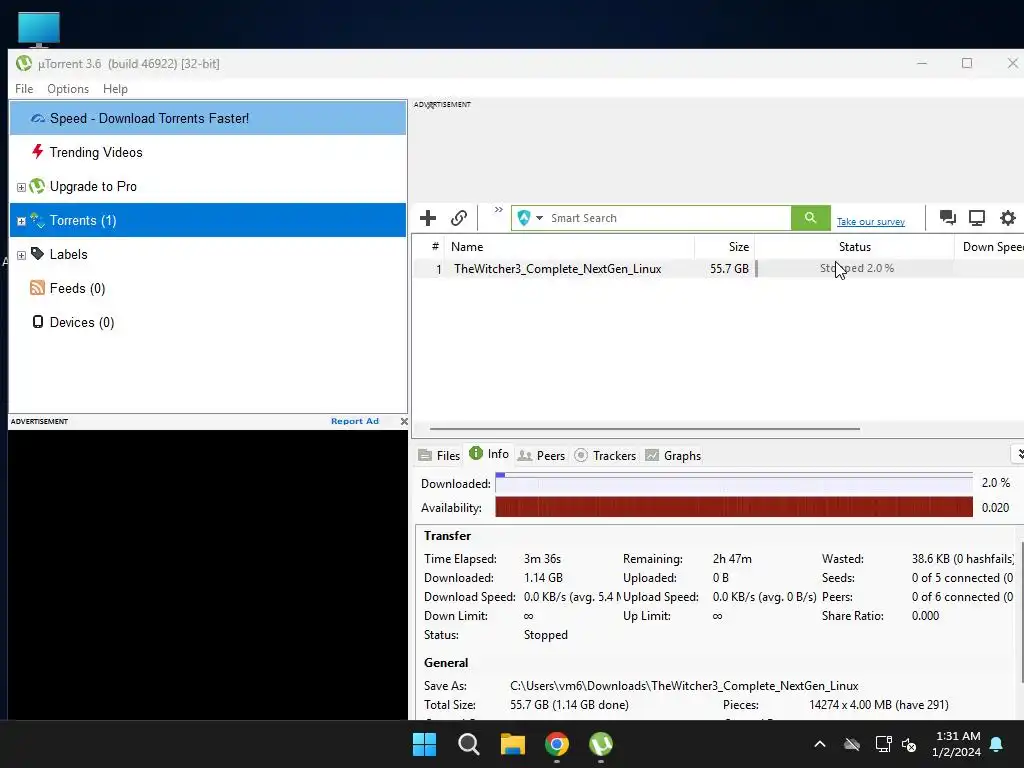Image resolution: width=1024 pixels, height=768 pixels.
Task: Sort by the Down Speed column header
Action: tap(989, 247)
